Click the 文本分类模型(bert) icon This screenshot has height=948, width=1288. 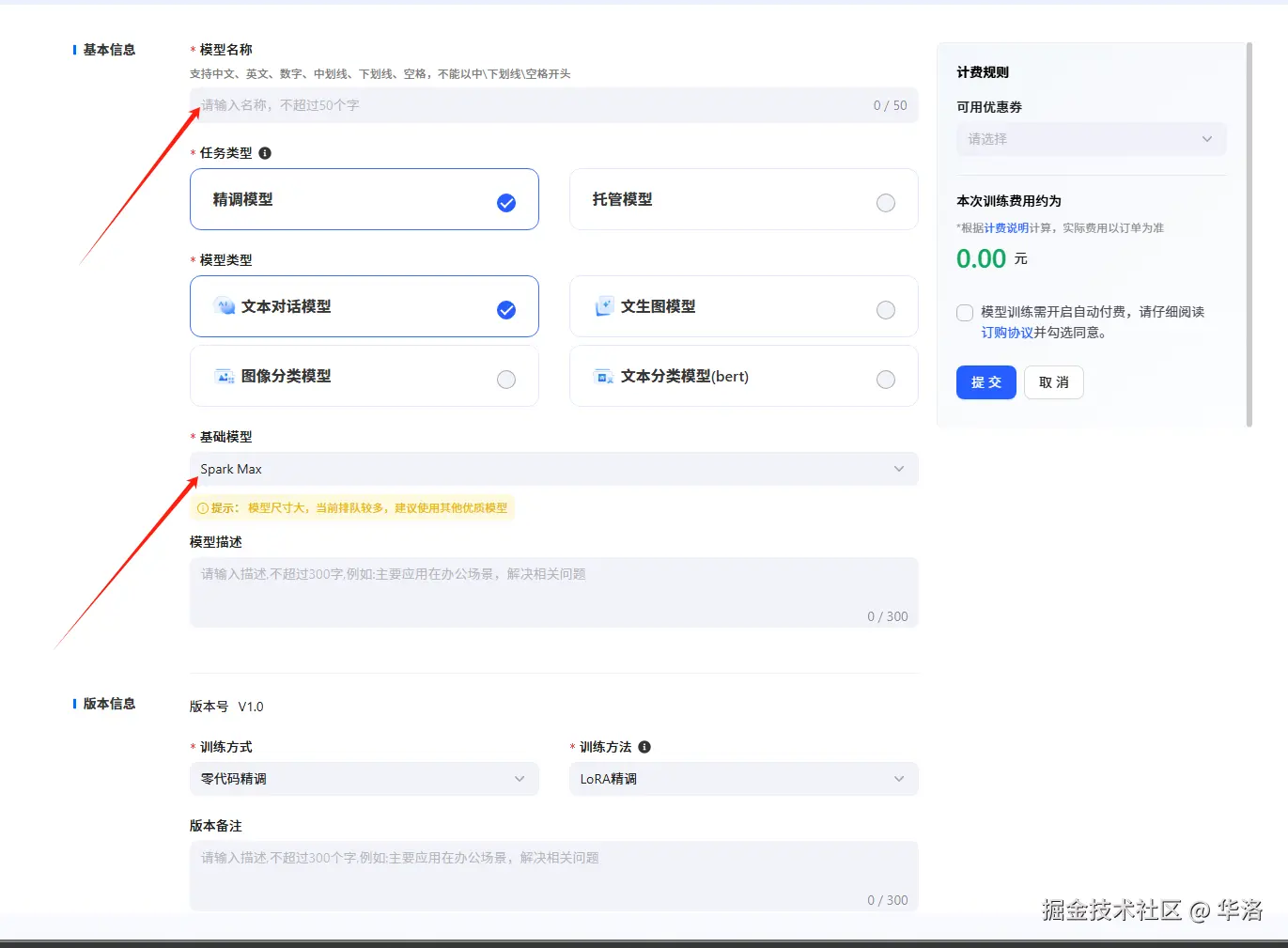pos(604,376)
